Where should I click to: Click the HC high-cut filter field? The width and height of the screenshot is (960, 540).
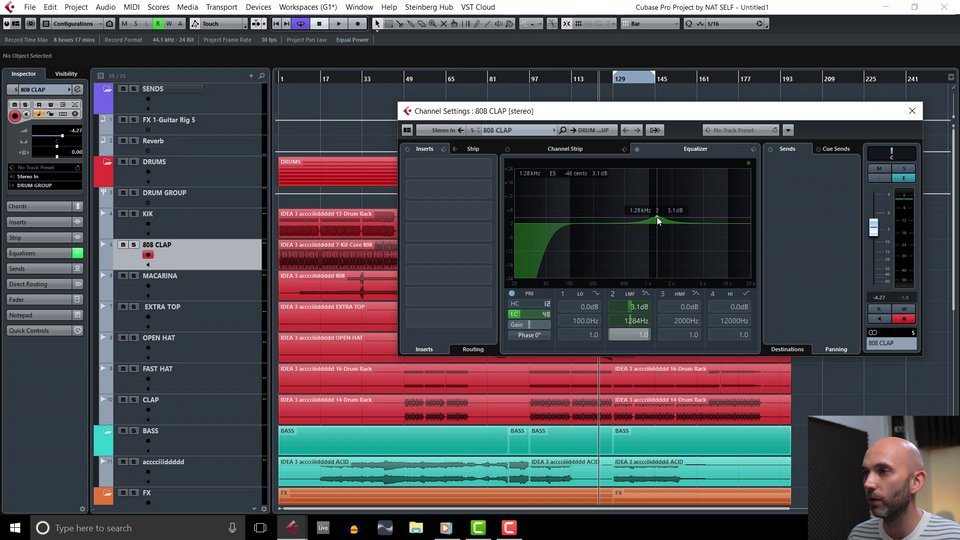(529, 304)
